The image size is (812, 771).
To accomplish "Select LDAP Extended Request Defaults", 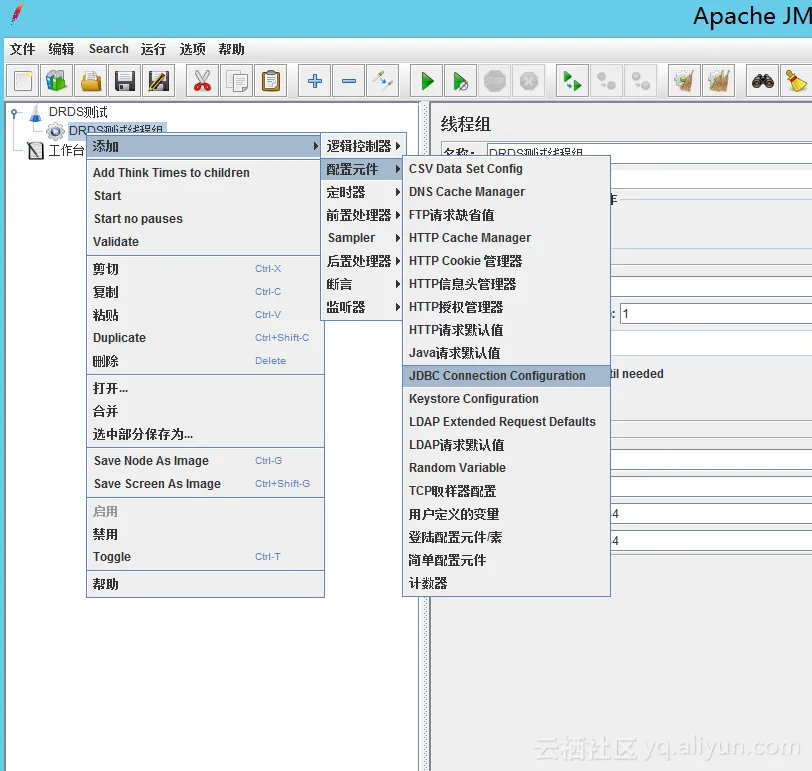I will [x=506, y=421].
